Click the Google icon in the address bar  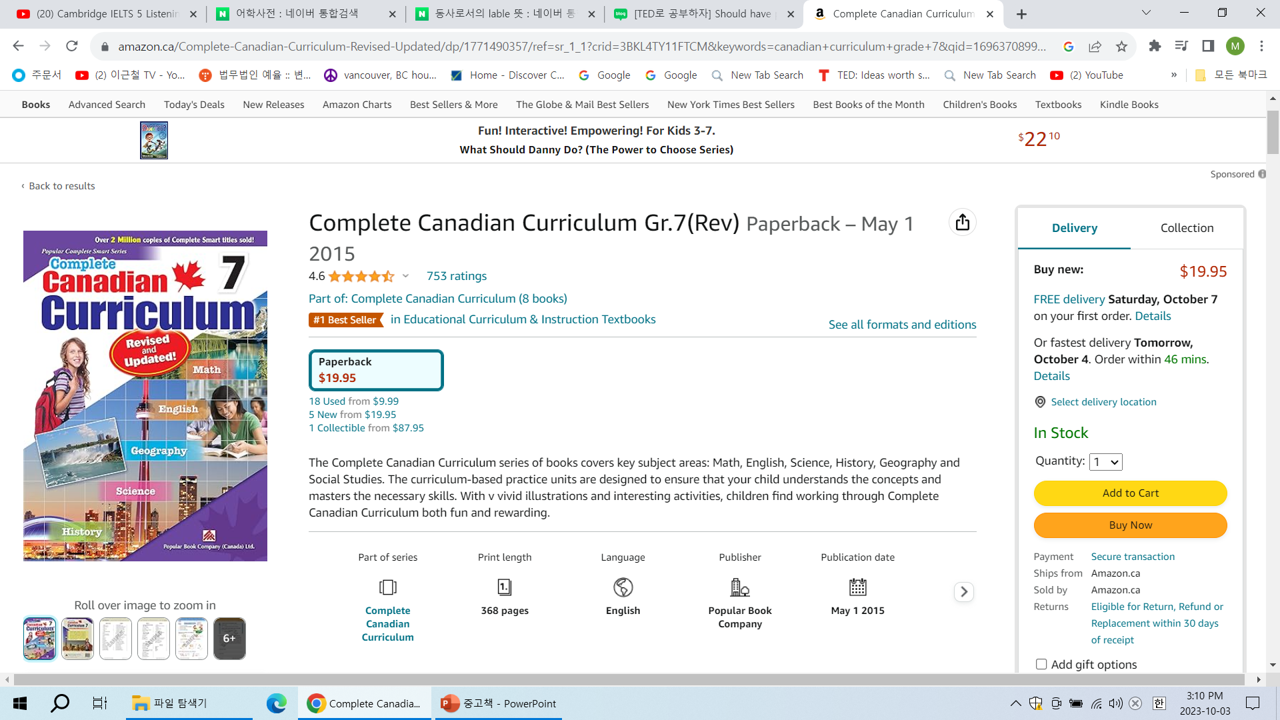pyautogui.click(x=1068, y=47)
